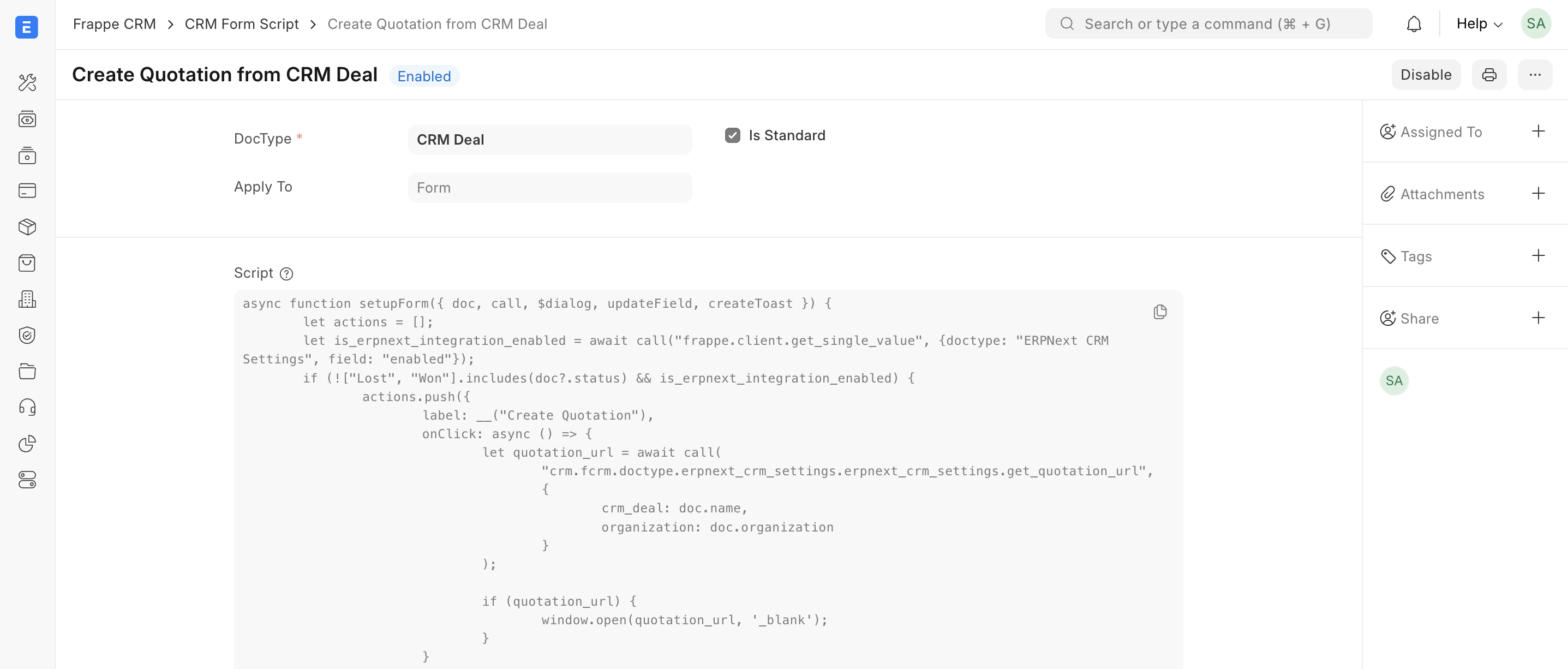Open the shield checkmark sidebar icon
Viewport: 1568px width, 669px height.
27,335
